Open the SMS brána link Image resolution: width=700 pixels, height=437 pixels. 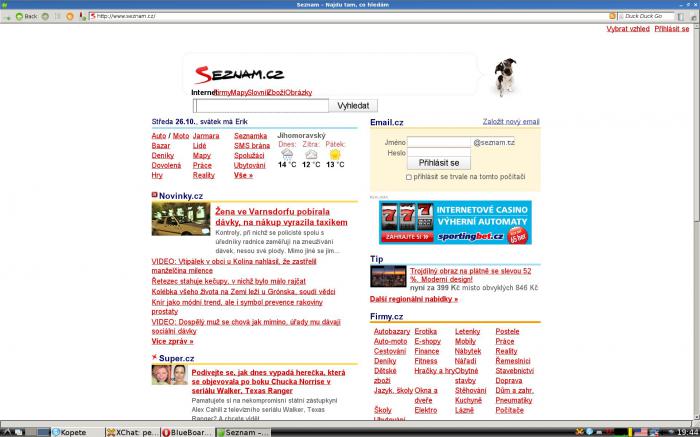pyautogui.click(x=252, y=146)
